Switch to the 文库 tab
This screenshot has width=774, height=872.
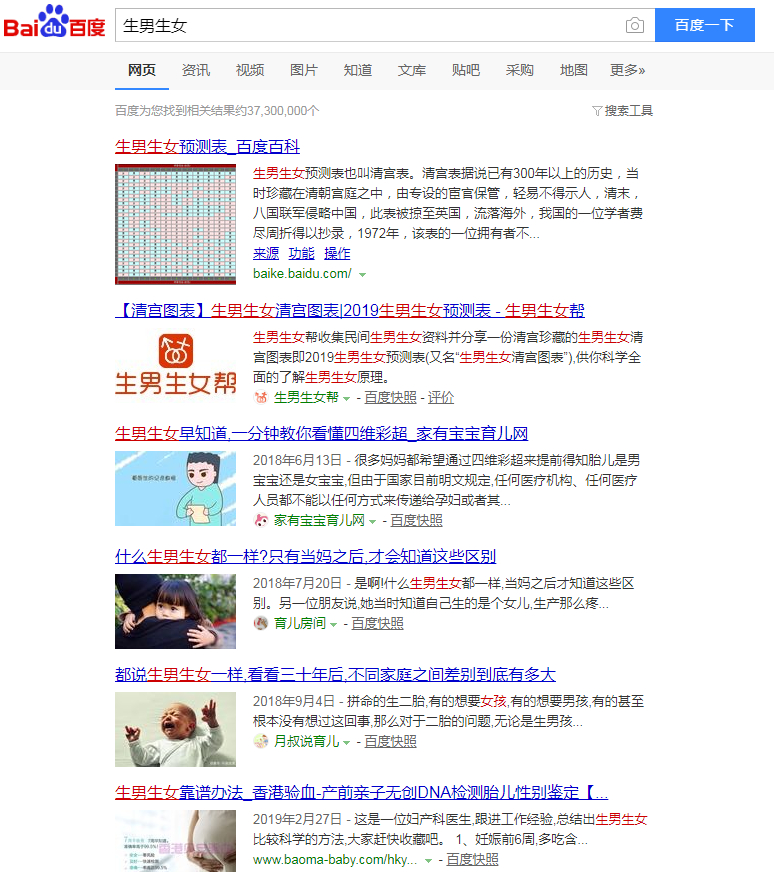click(411, 71)
